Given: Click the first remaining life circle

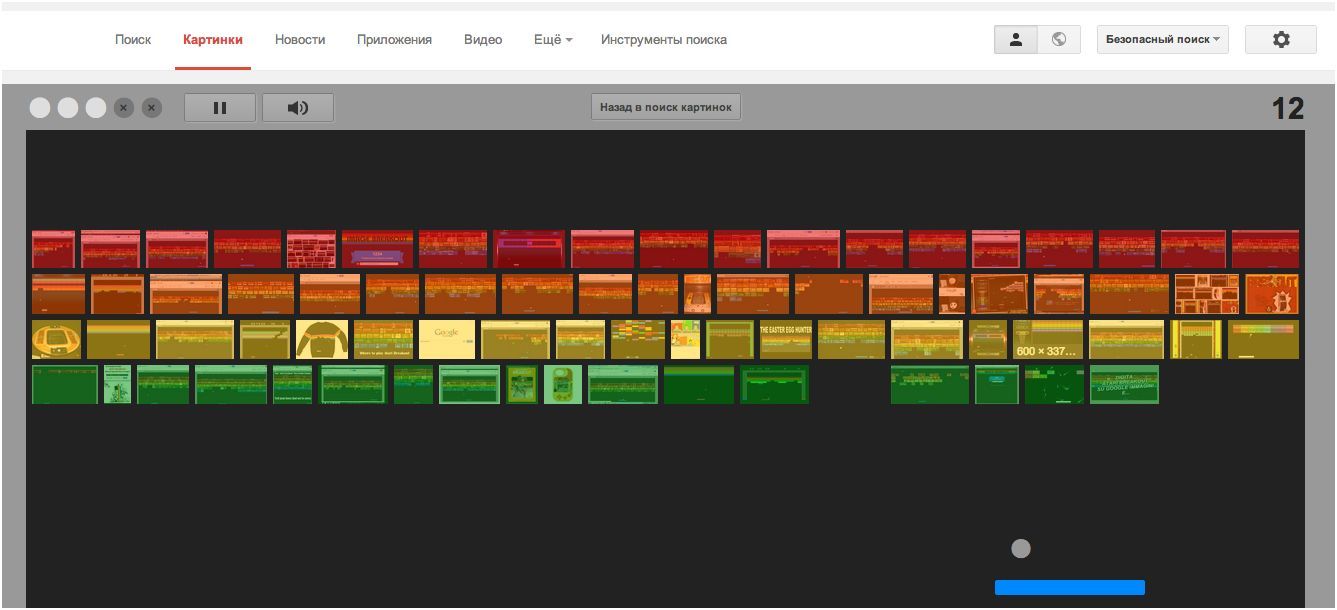Looking at the screenshot, I should click(x=38, y=107).
